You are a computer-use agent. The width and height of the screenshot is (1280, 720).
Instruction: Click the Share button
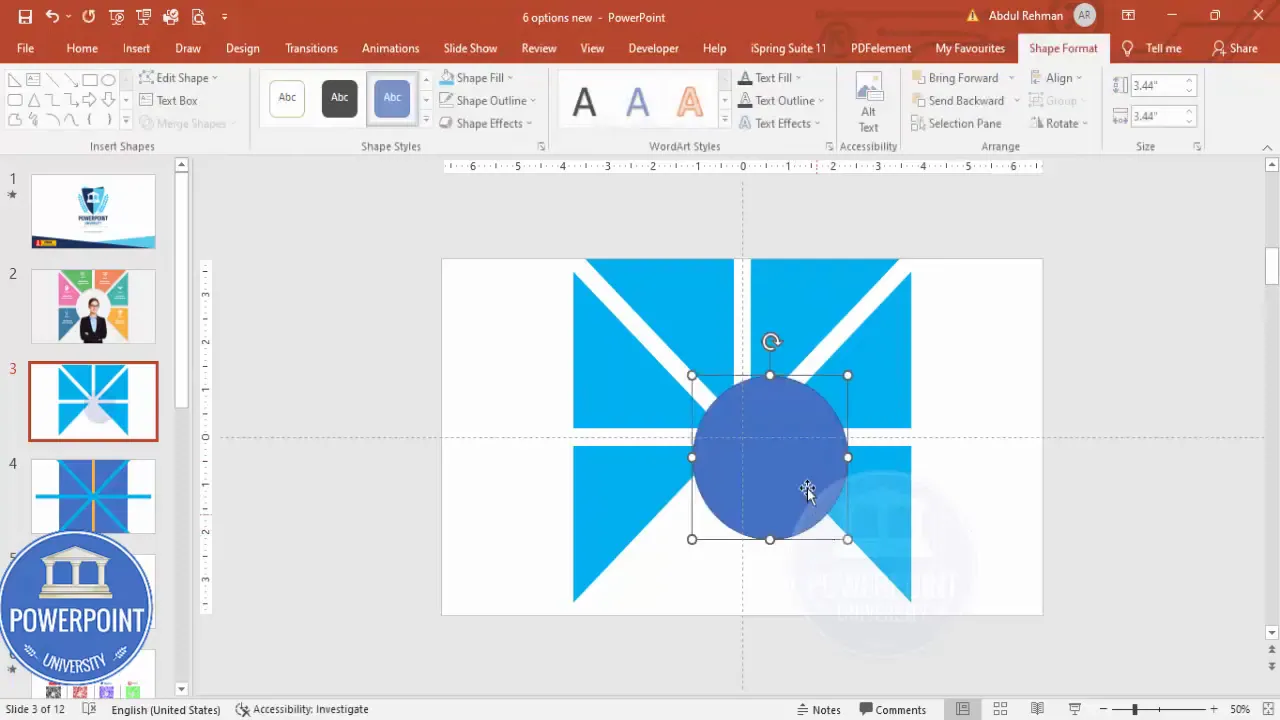click(1234, 48)
